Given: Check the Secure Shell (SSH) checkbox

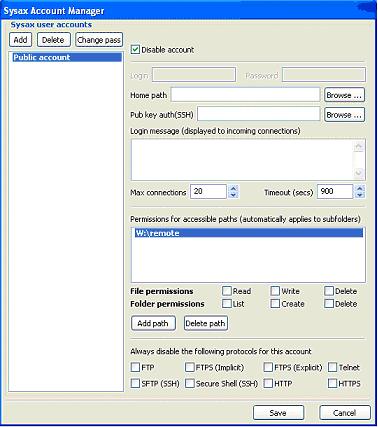Looking at the screenshot, I should click(x=190, y=383).
